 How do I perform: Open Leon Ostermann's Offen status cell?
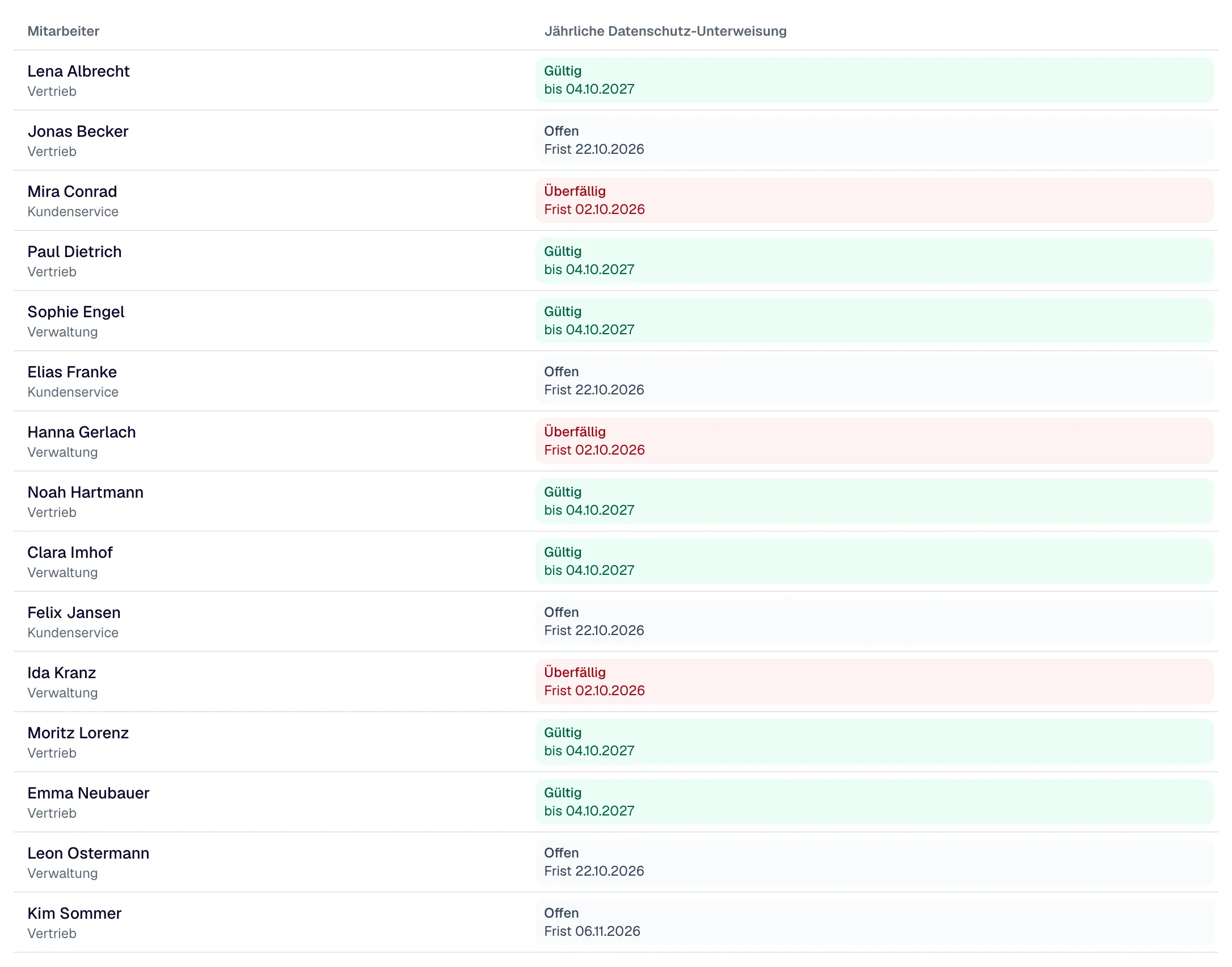pos(874,862)
